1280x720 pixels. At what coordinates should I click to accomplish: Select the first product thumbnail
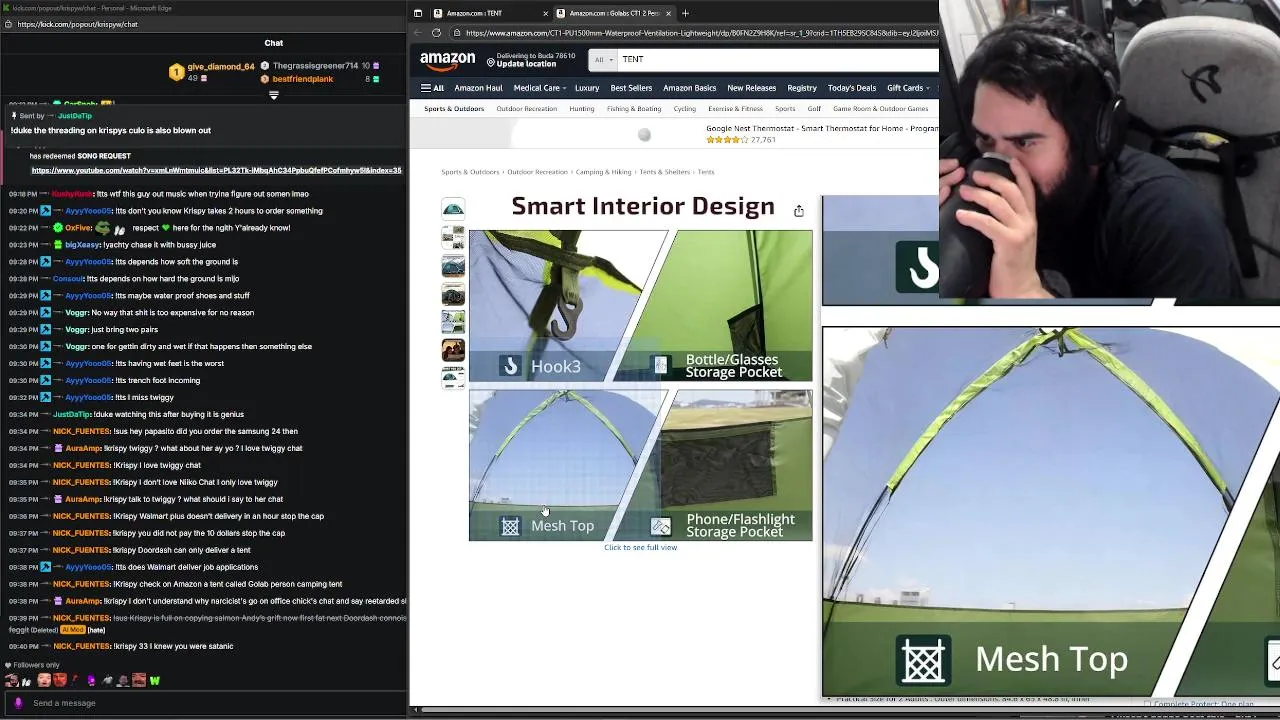point(453,209)
